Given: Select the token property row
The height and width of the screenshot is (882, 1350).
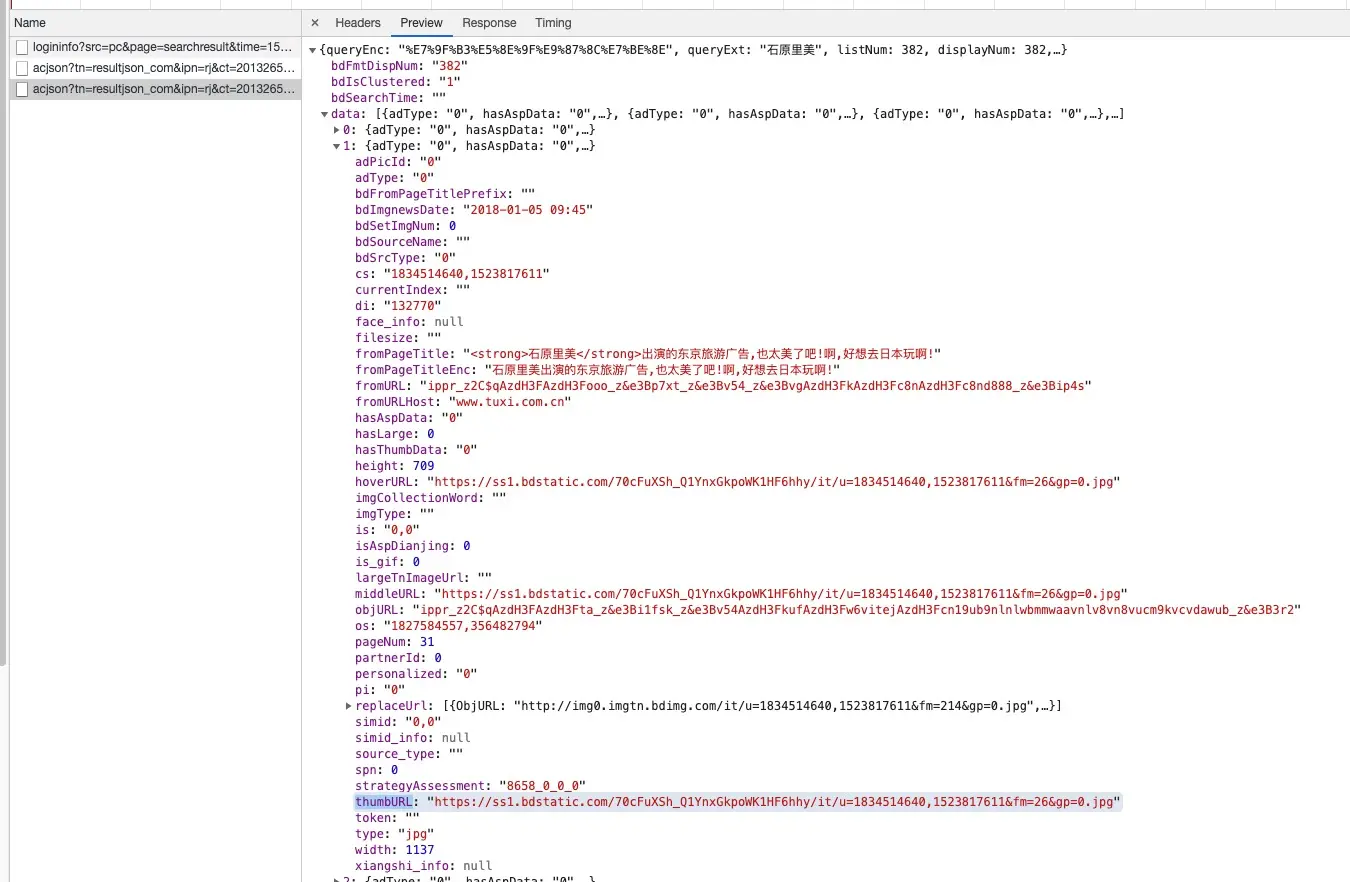Looking at the screenshot, I should coord(388,818).
